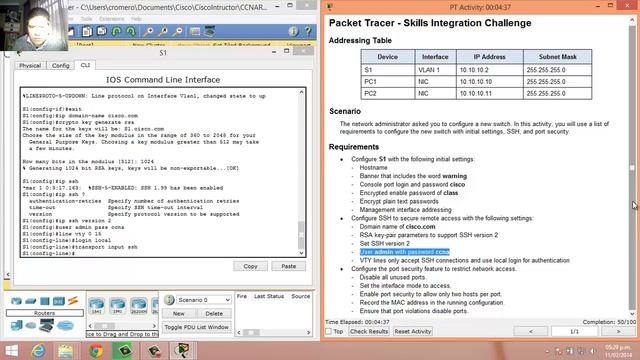Click the Help question mark icon
640x360 pixels.
tap(308, 31)
